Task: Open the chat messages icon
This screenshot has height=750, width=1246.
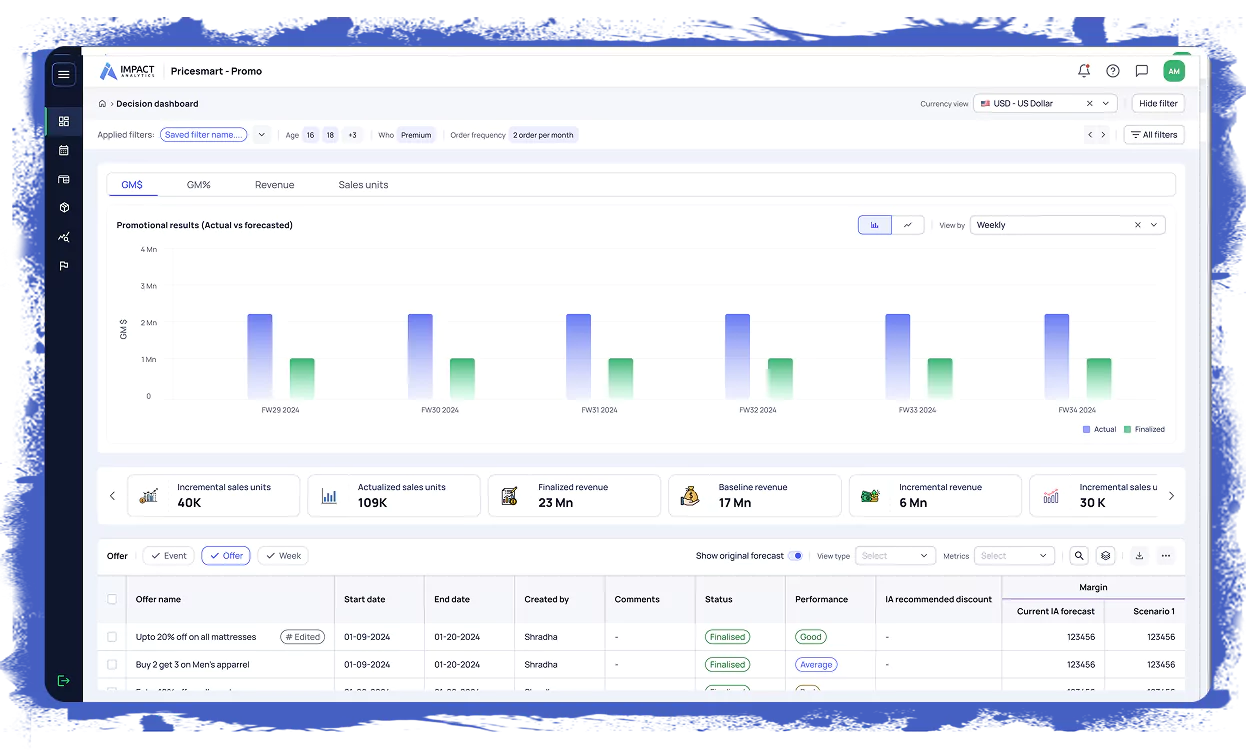Action: 1142,71
